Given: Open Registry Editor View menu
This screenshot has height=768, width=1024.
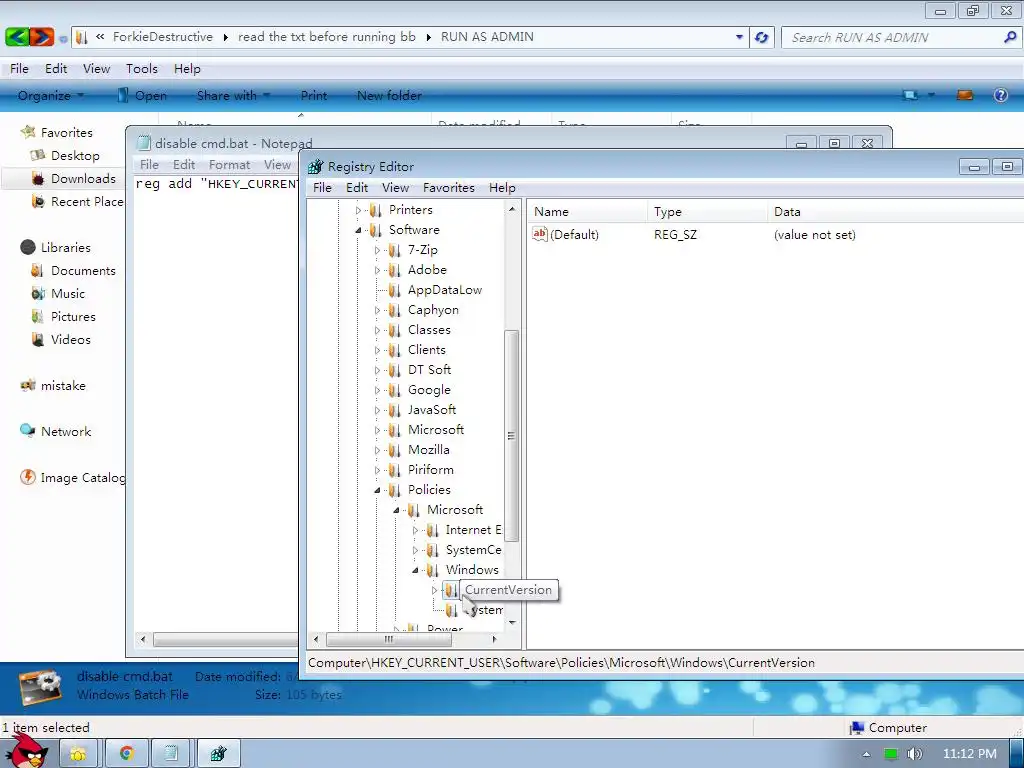Looking at the screenshot, I should coord(395,187).
